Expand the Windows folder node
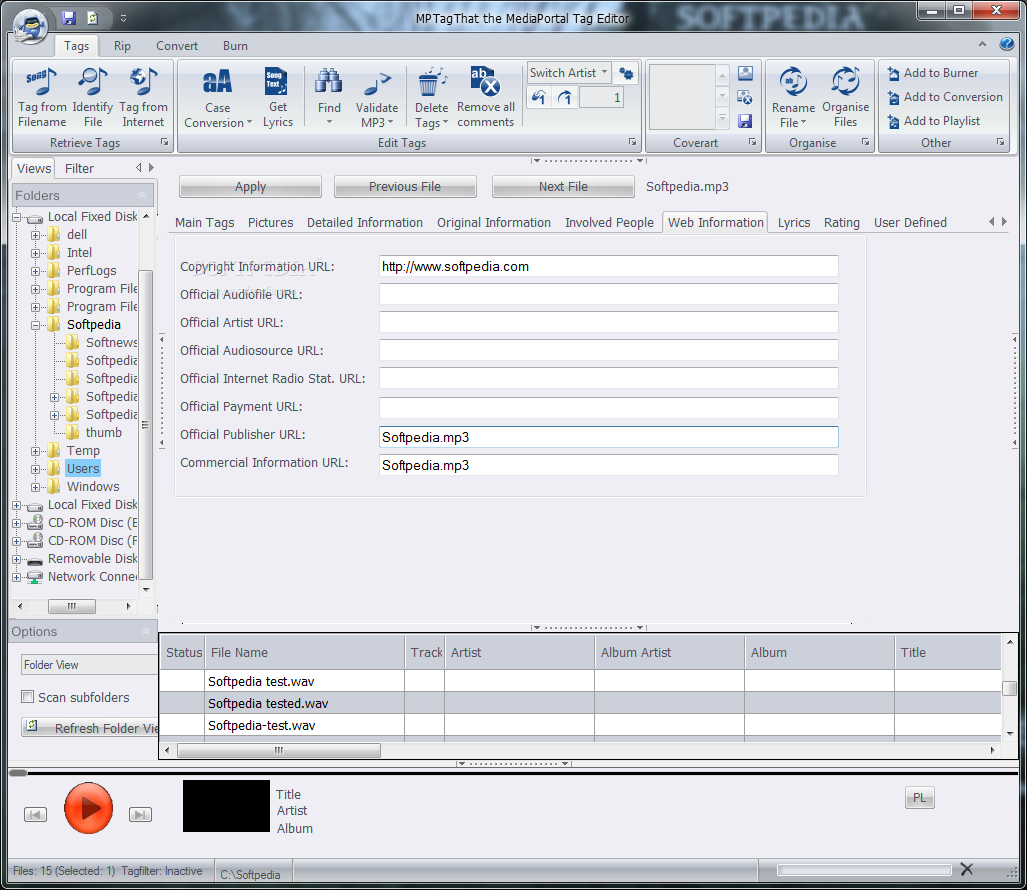The height and width of the screenshot is (890, 1027). click(x=35, y=487)
